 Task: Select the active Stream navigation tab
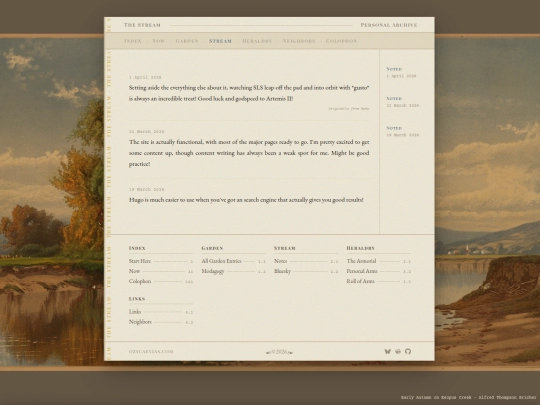click(220, 41)
